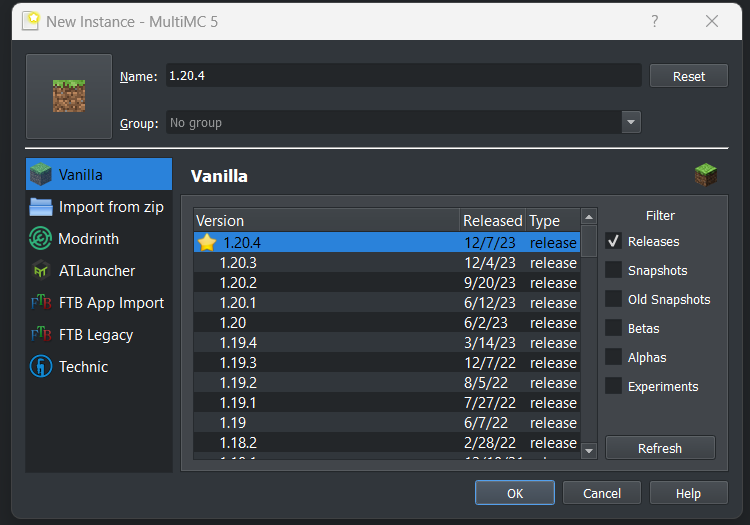Sort by the Released column header
Viewport: 750px width, 525px height.
(493, 220)
